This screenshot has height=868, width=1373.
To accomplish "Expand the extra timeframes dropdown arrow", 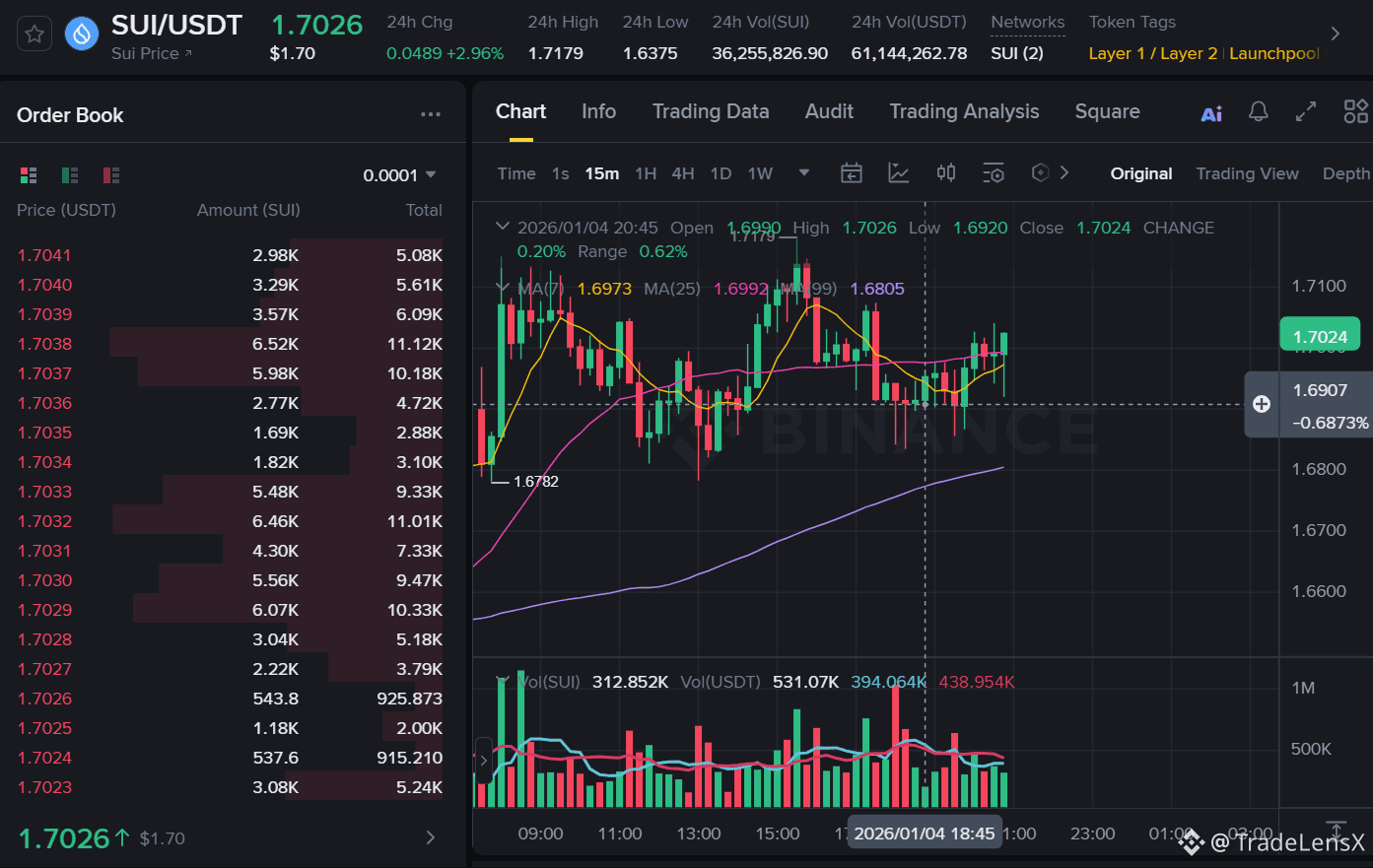I will click(803, 172).
